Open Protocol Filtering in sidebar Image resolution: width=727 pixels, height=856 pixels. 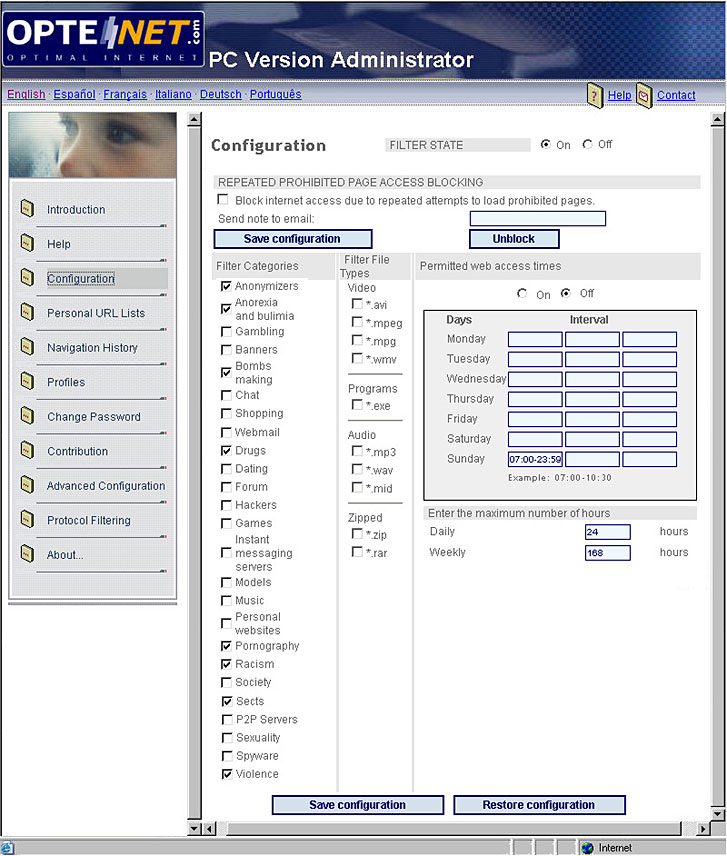tap(89, 520)
